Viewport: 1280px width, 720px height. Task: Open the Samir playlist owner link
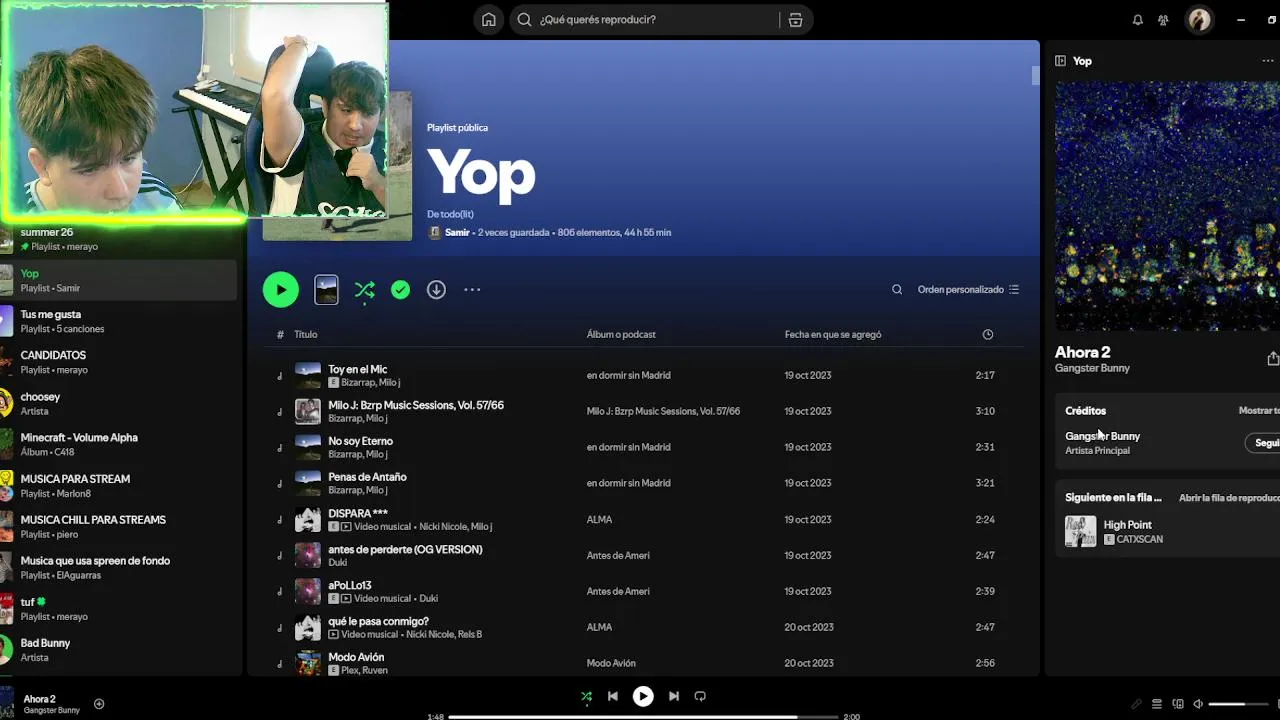[457, 233]
